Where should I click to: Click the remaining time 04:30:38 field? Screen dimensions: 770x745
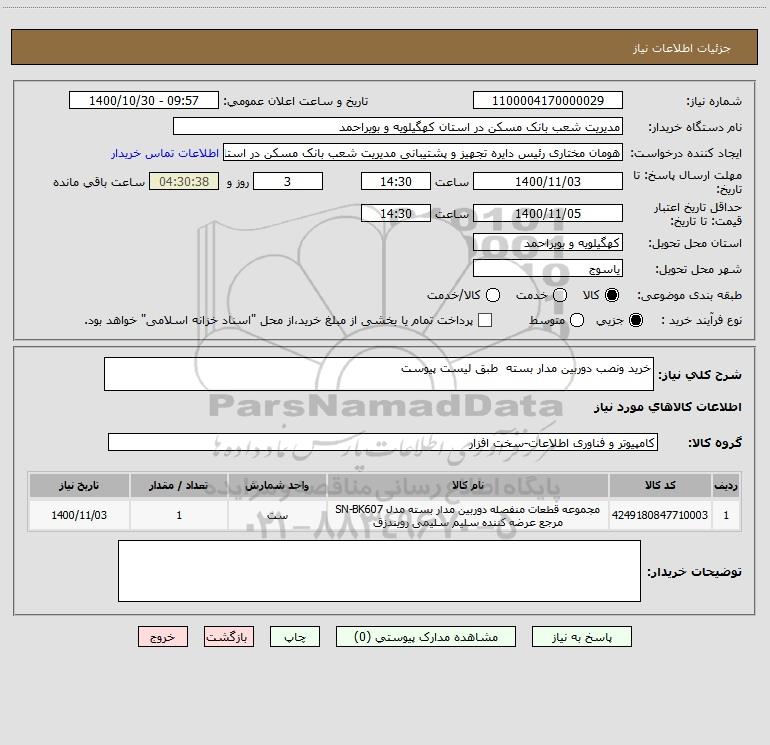(x=184, y=181)
